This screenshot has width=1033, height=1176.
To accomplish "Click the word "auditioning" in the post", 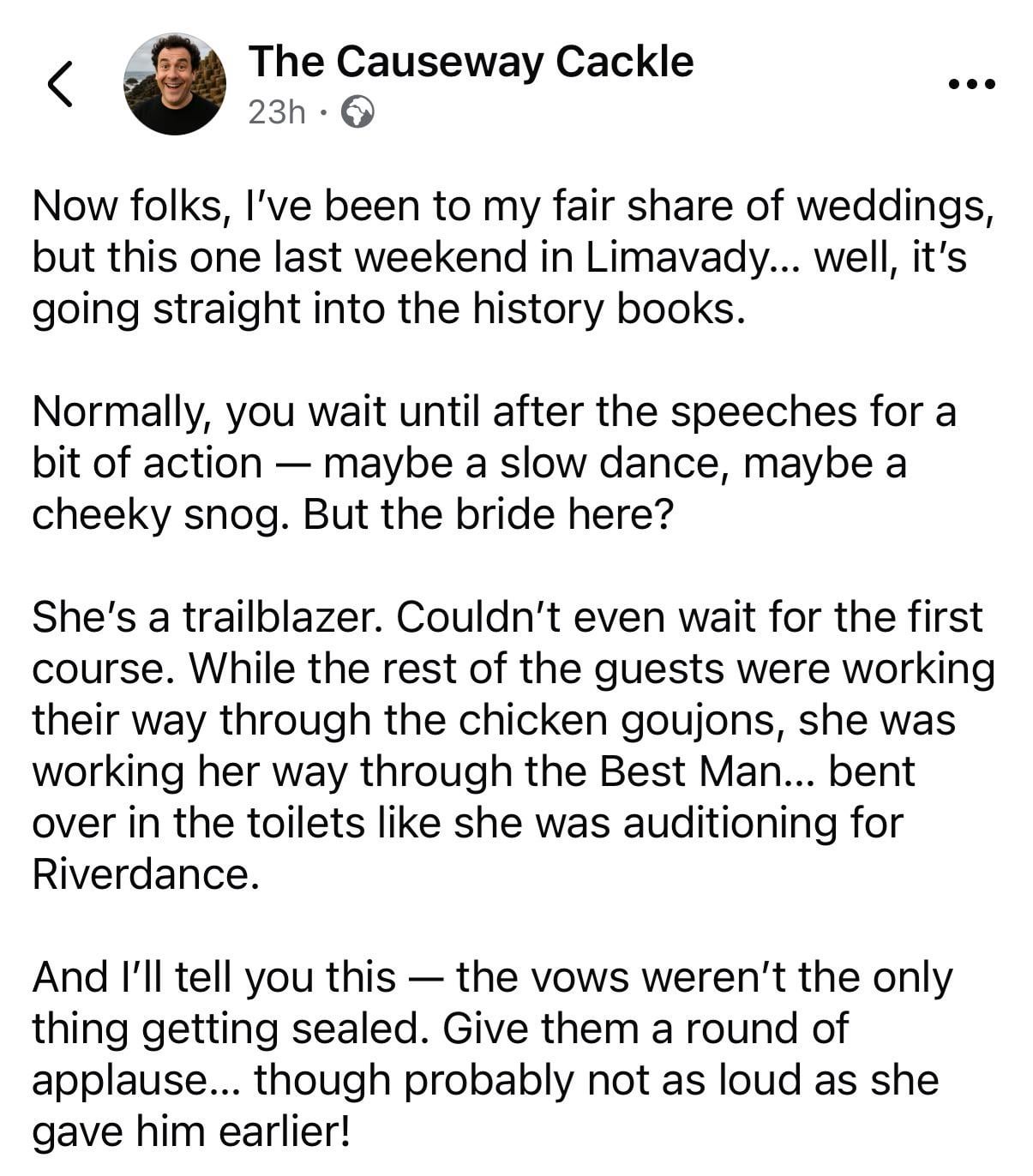I will [731, 823].
